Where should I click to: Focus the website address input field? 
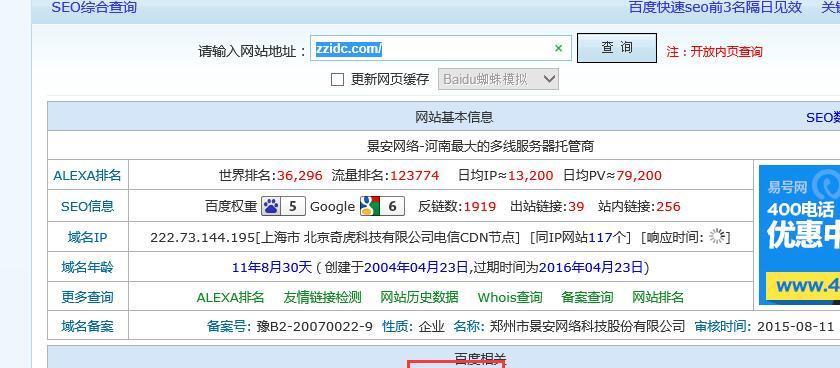(x=441, y=49)
